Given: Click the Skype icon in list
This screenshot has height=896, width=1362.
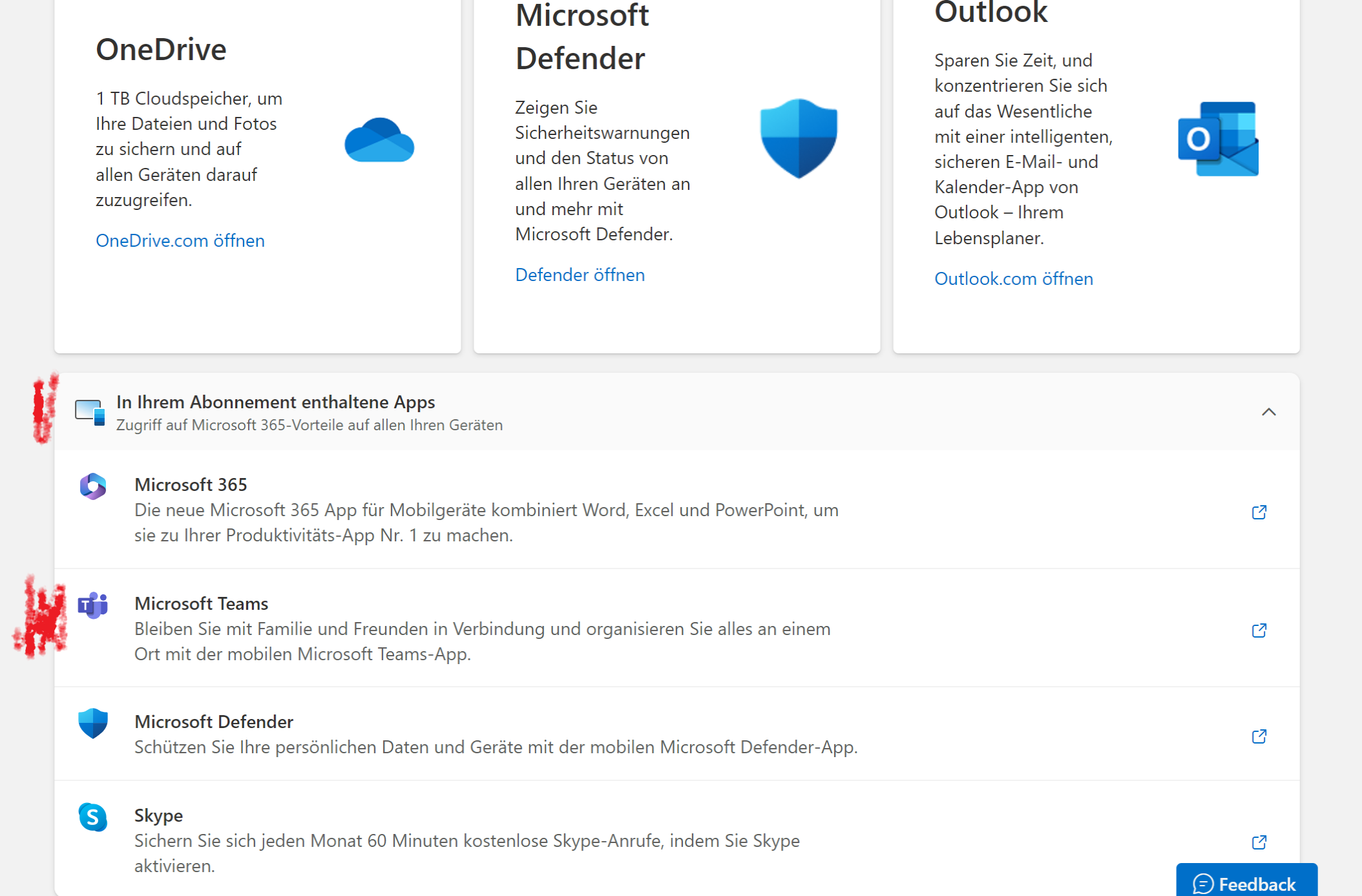Looking at the screenshot, I should 93,817.
